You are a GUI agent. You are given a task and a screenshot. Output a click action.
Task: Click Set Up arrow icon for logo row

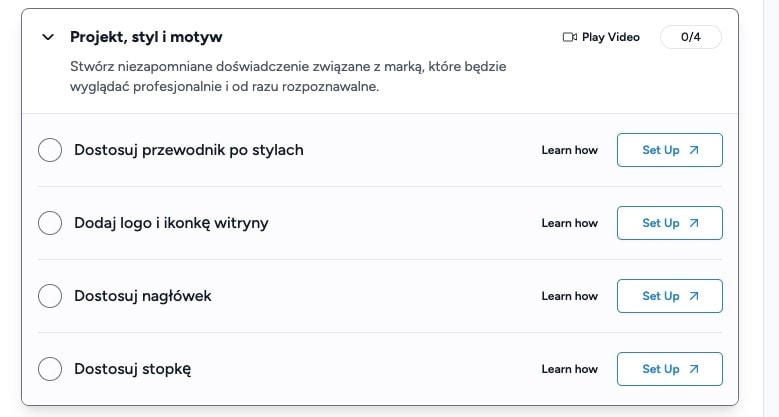(694, 223)
